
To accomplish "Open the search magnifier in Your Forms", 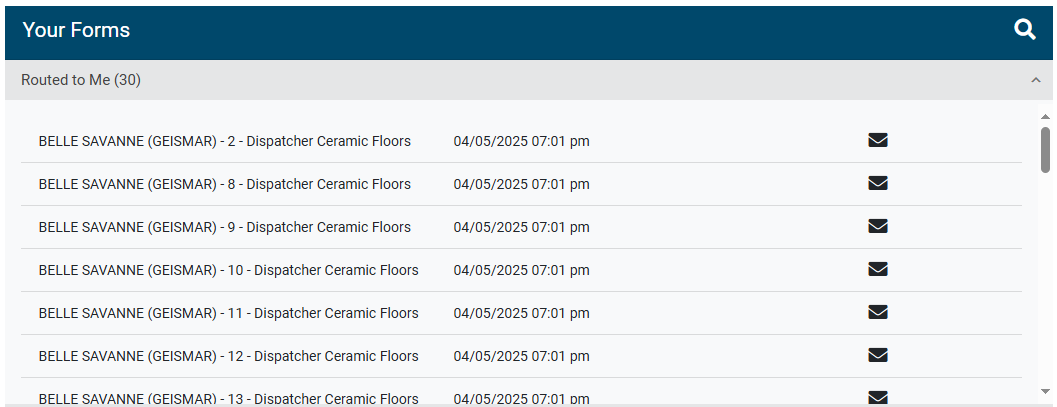I will click(1025, 30).
